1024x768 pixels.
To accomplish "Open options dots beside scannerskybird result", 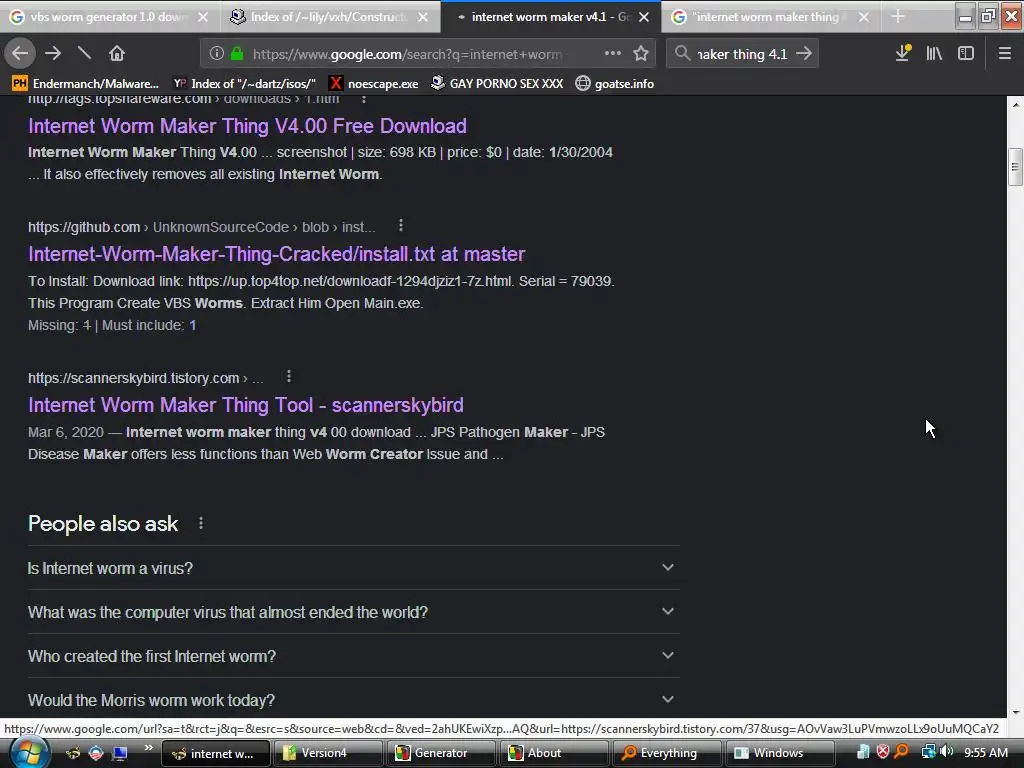I will tap(289, 377).
